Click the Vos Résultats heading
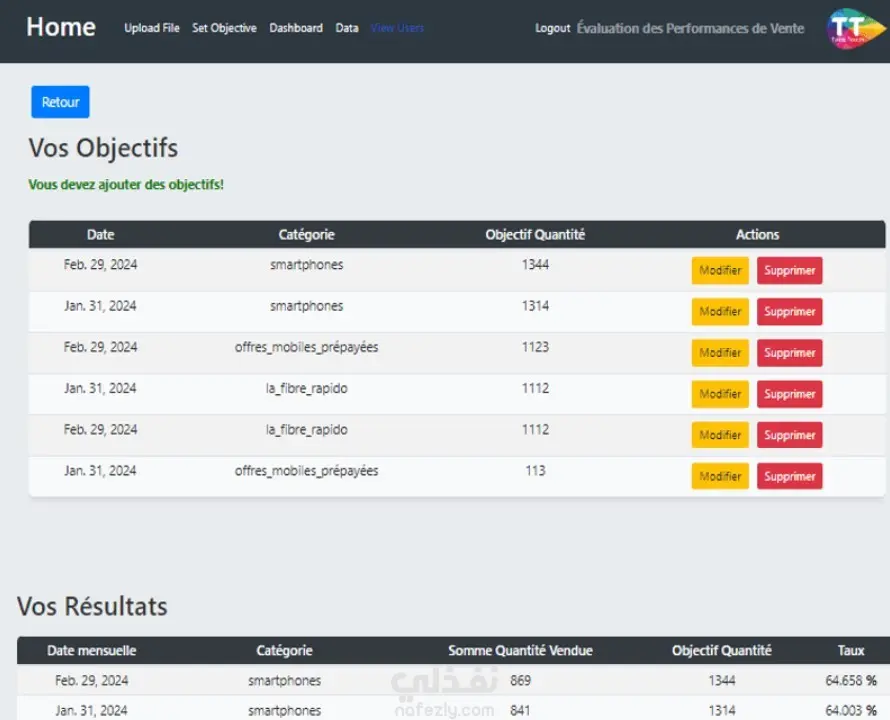The height and width of the screenshot is (720, 890). click(x=92, y=606)
